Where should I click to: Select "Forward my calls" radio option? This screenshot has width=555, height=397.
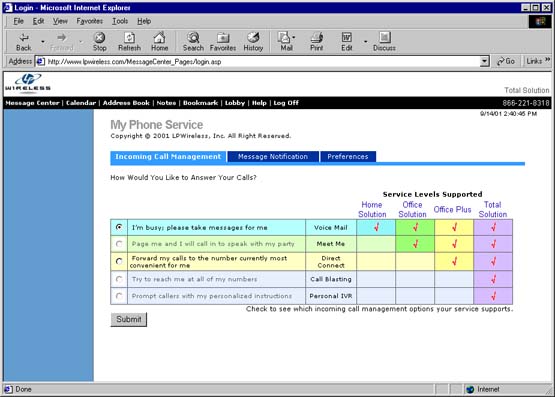pos(119,261)
